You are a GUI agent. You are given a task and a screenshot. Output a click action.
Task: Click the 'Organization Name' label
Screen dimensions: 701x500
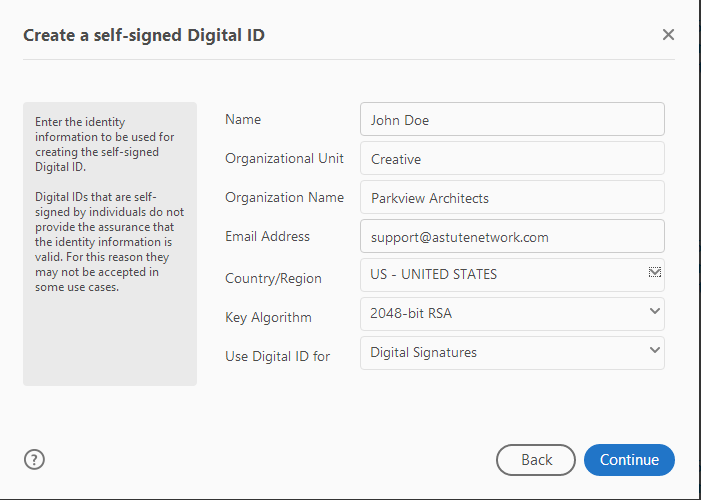(284, 197)
